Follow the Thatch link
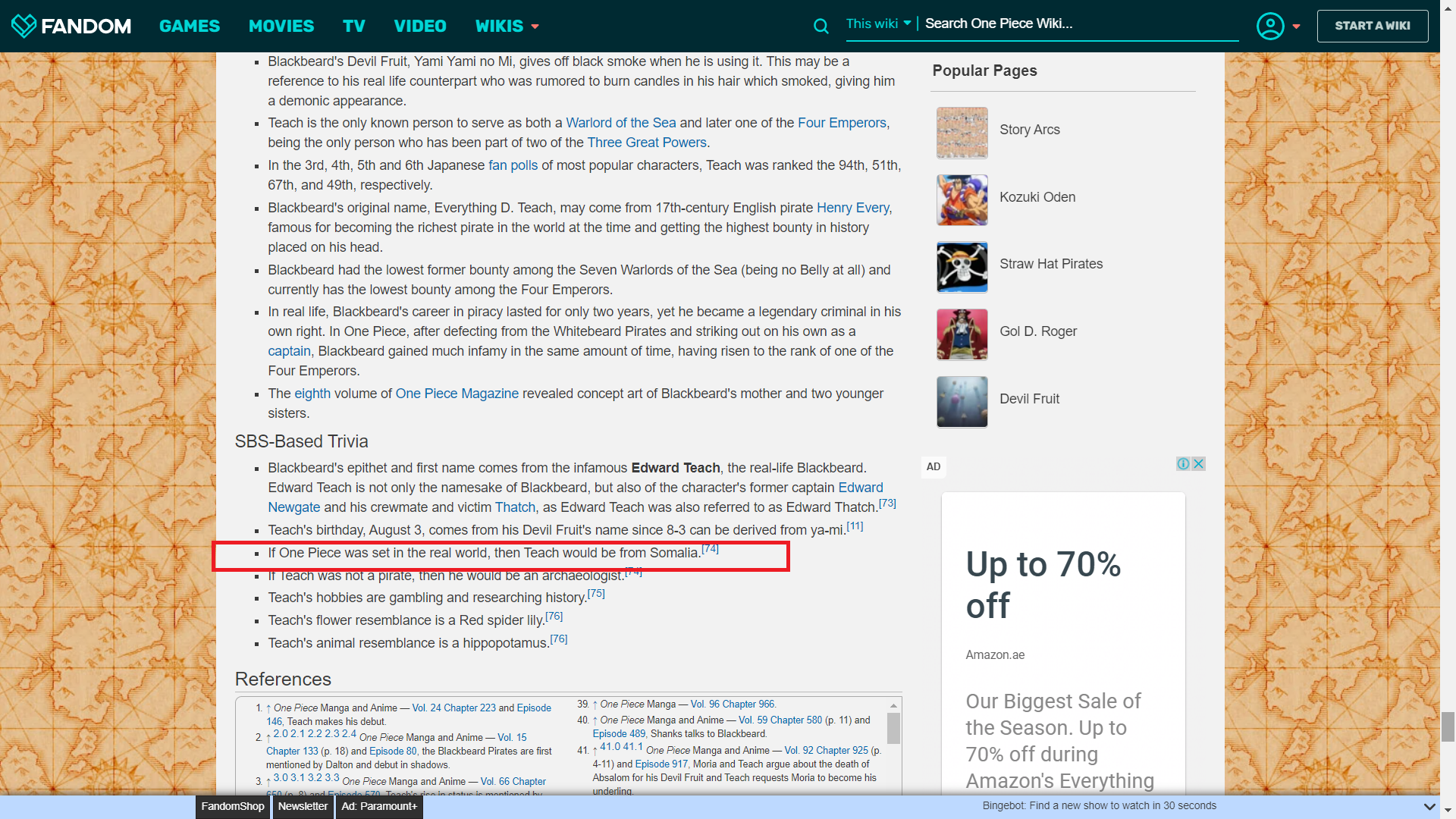The height and width of the screenshot is (819, 1456). tap(516, 507)
